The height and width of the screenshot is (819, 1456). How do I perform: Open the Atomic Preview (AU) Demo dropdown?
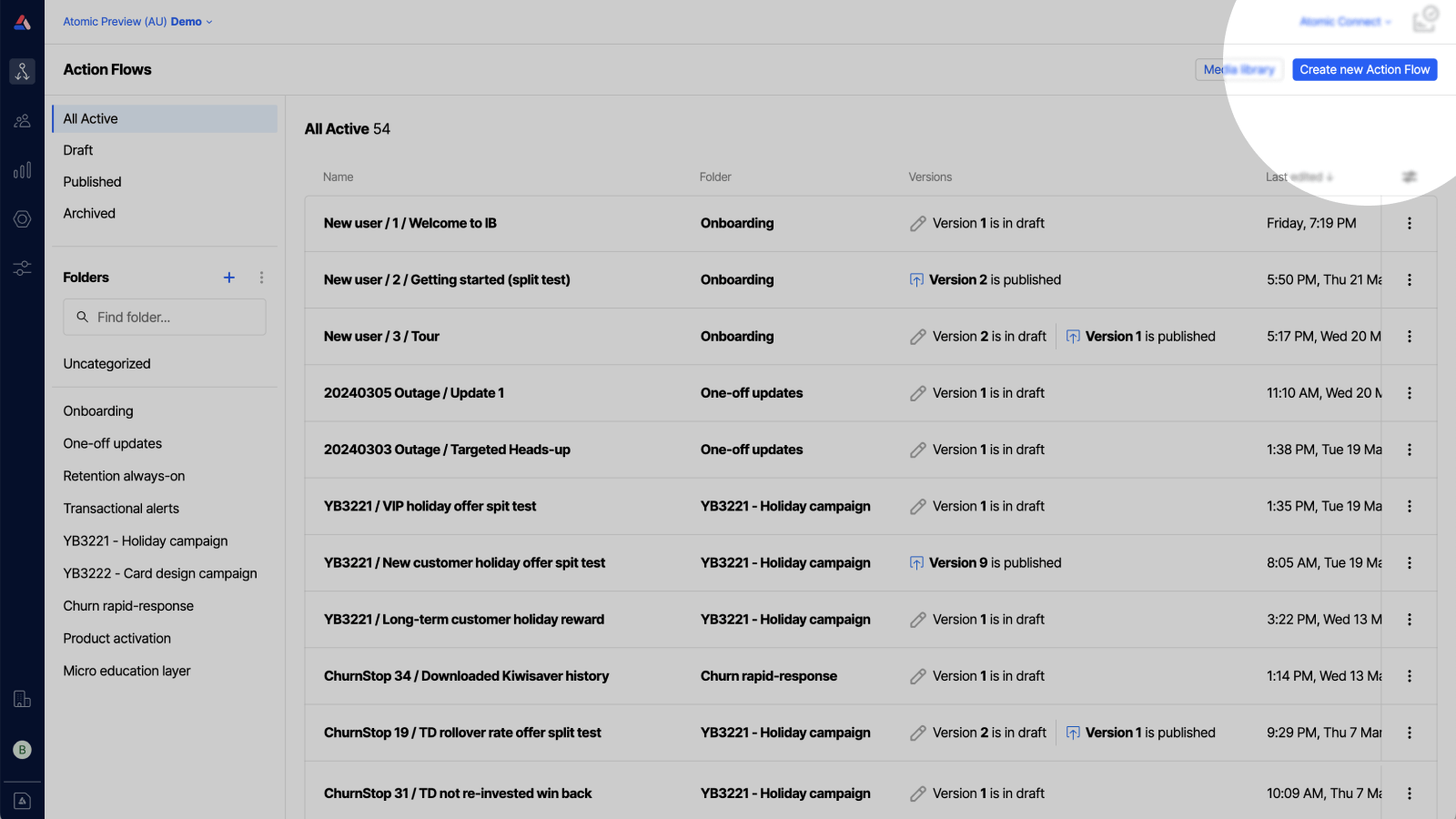coord(137,22)
